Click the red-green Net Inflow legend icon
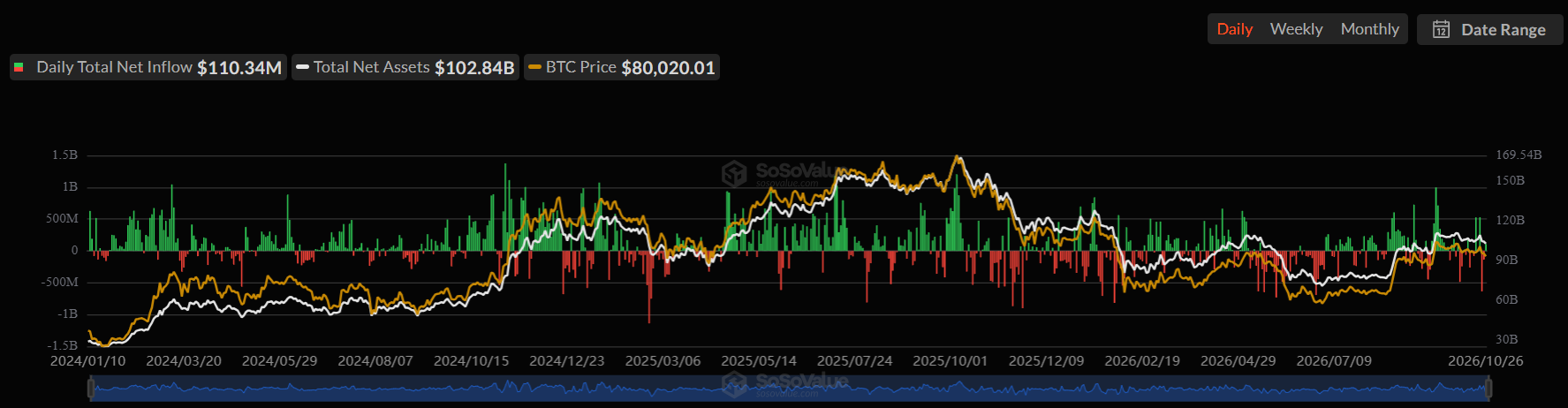Screen dimensions: 1568x408 19,67
